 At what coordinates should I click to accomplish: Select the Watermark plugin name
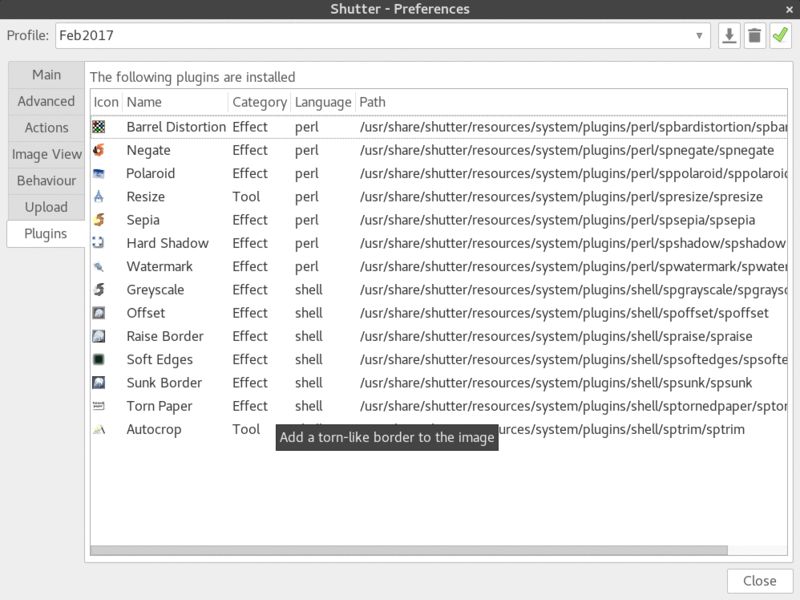click(x=160, y=267)
